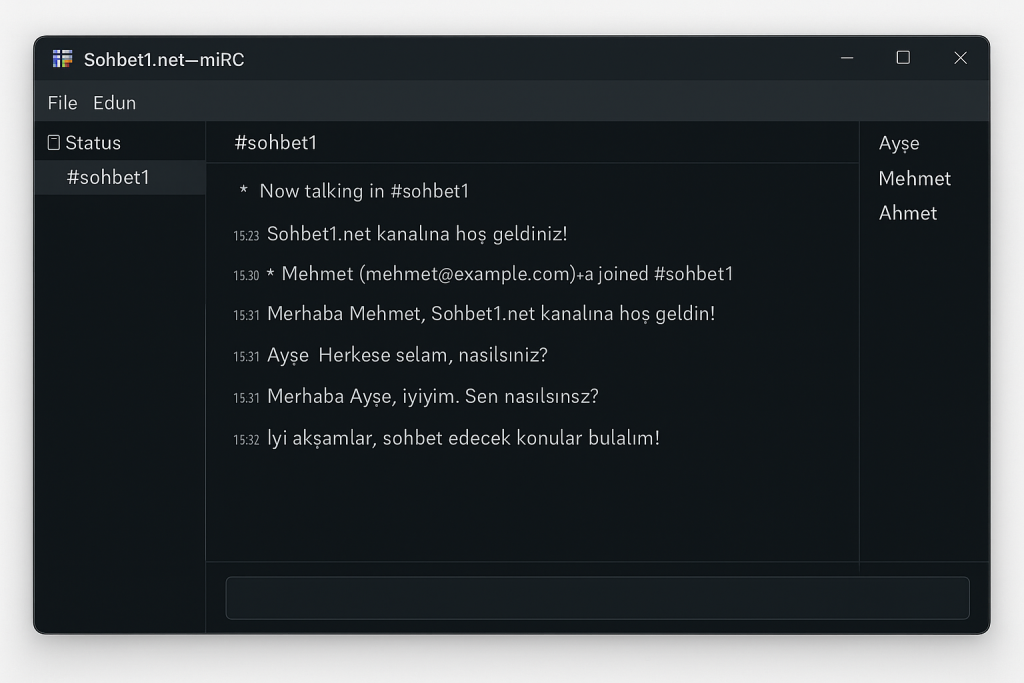Click the 15:32 İyi akşamlar message
The image size is (1024, 683).
[446, 438]
